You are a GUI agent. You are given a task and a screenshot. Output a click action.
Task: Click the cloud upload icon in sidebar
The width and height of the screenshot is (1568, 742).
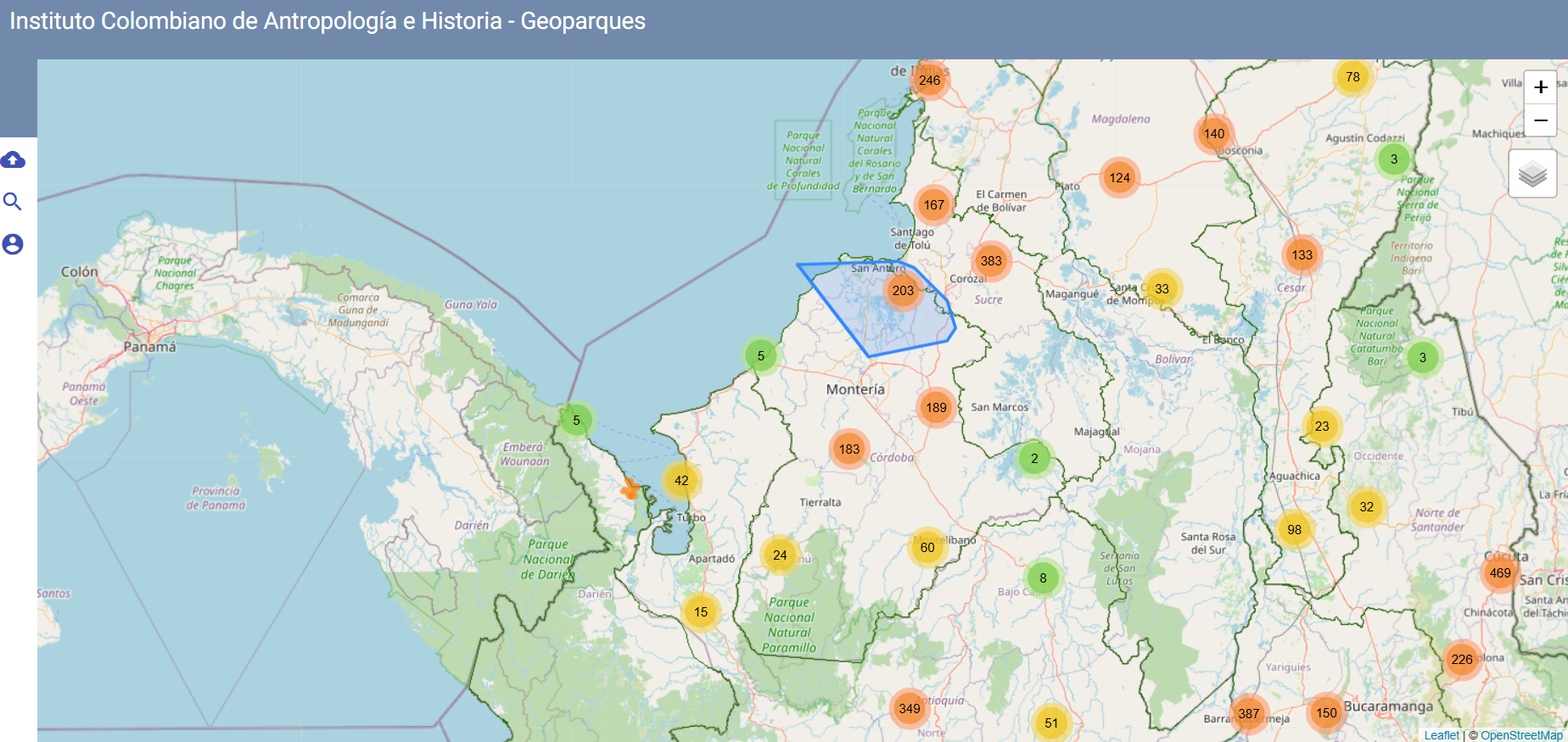click(13, 159)
